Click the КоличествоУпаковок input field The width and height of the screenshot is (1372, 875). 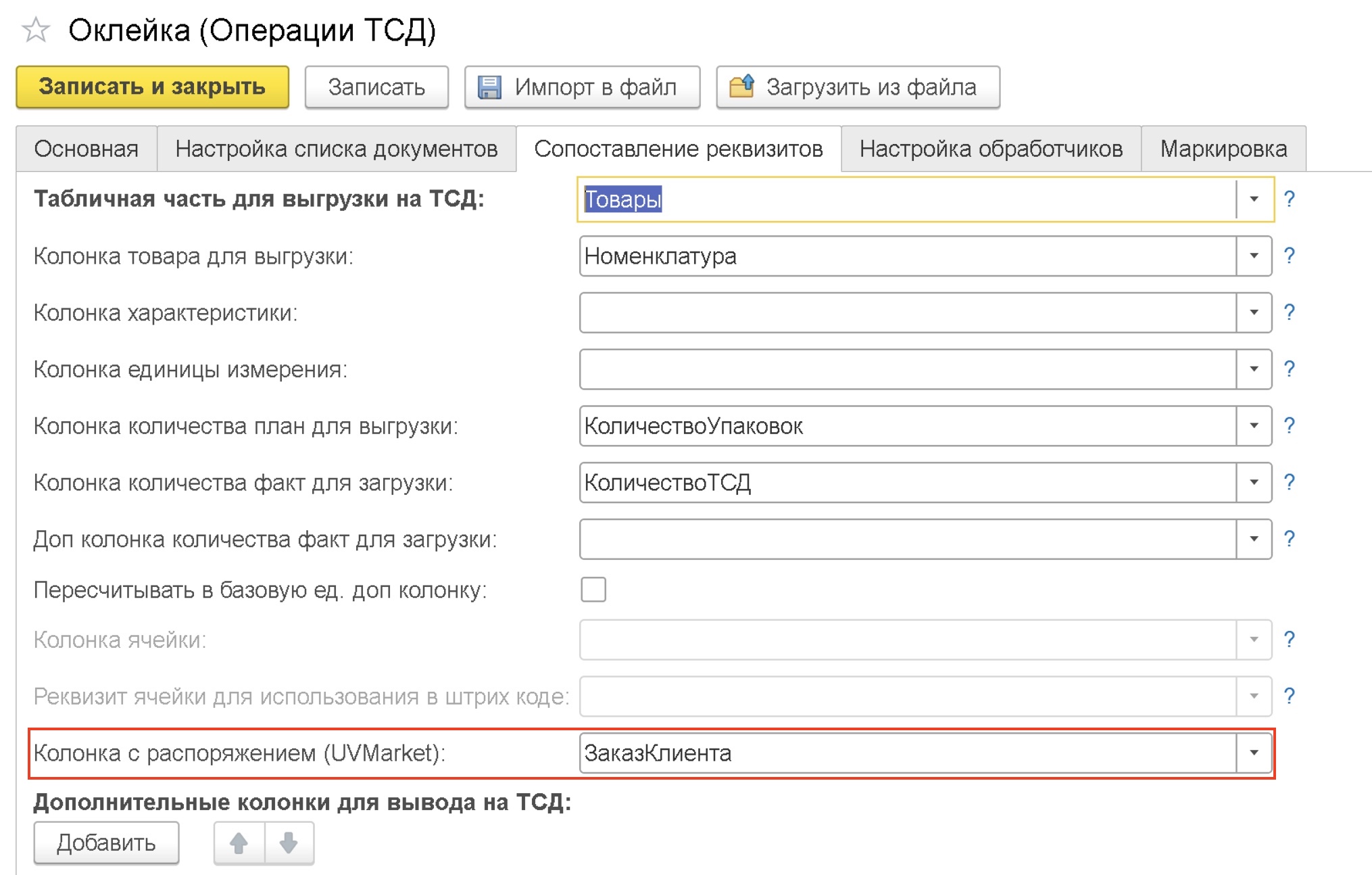[x=908, y=426]
